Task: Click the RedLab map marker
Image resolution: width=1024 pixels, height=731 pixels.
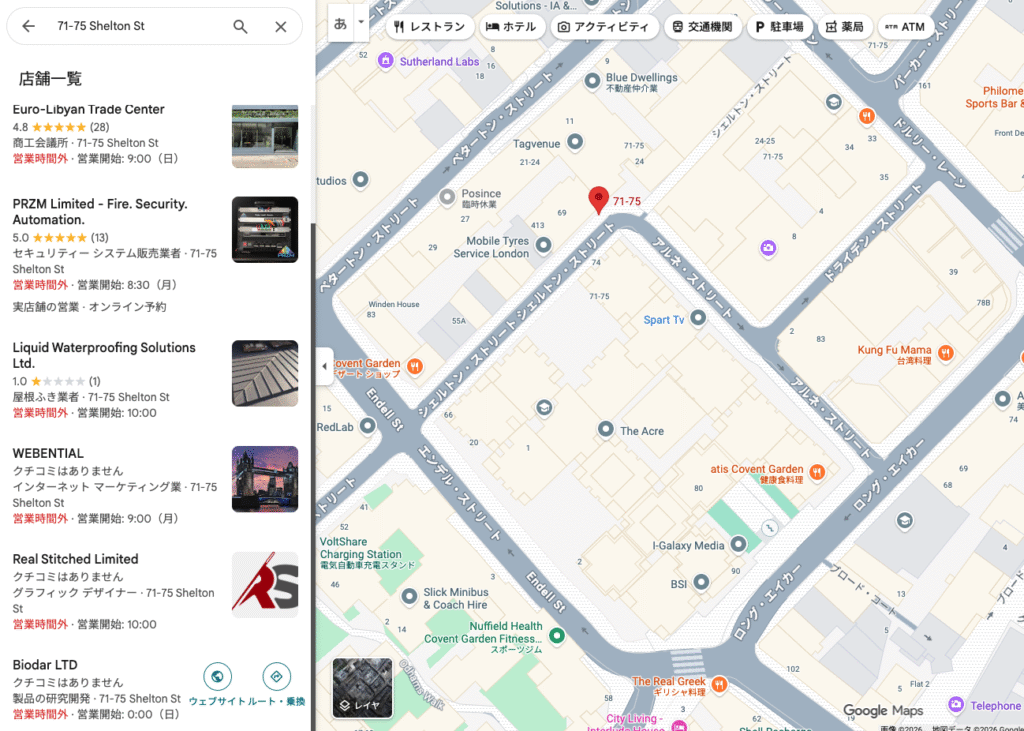Action: pos(368,427)
